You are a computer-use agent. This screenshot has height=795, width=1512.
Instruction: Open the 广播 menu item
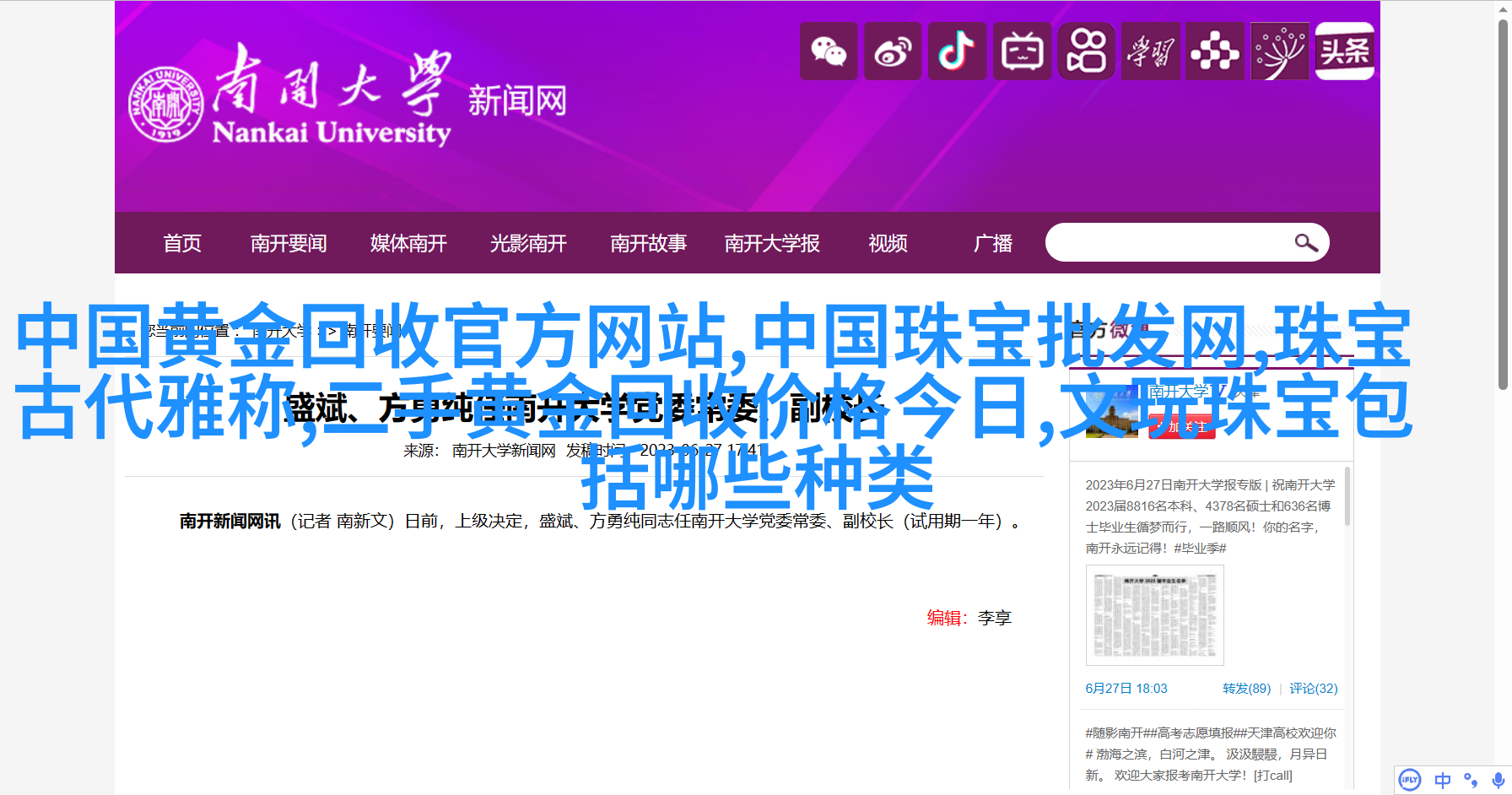click(993, 243)
